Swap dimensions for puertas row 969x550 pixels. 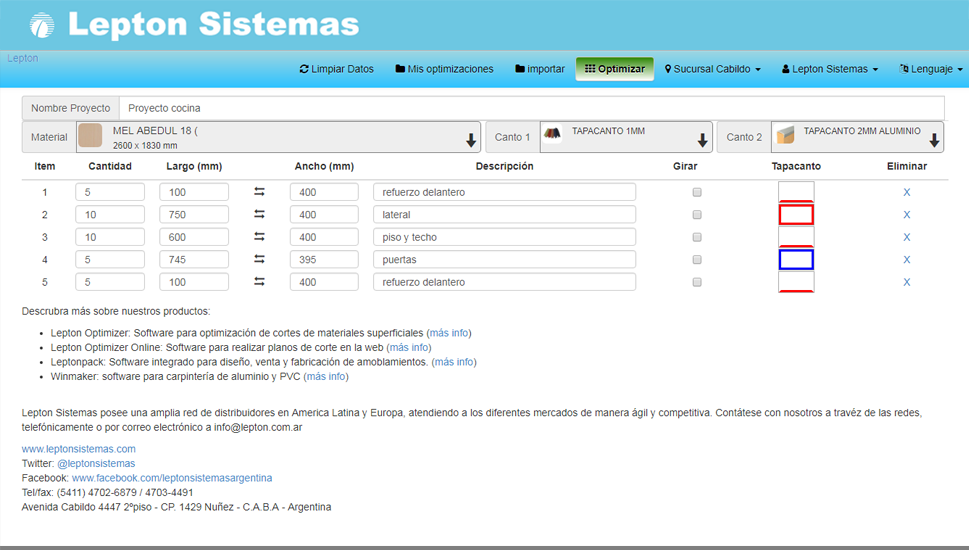pyautogui.click(x=260, y=259)
